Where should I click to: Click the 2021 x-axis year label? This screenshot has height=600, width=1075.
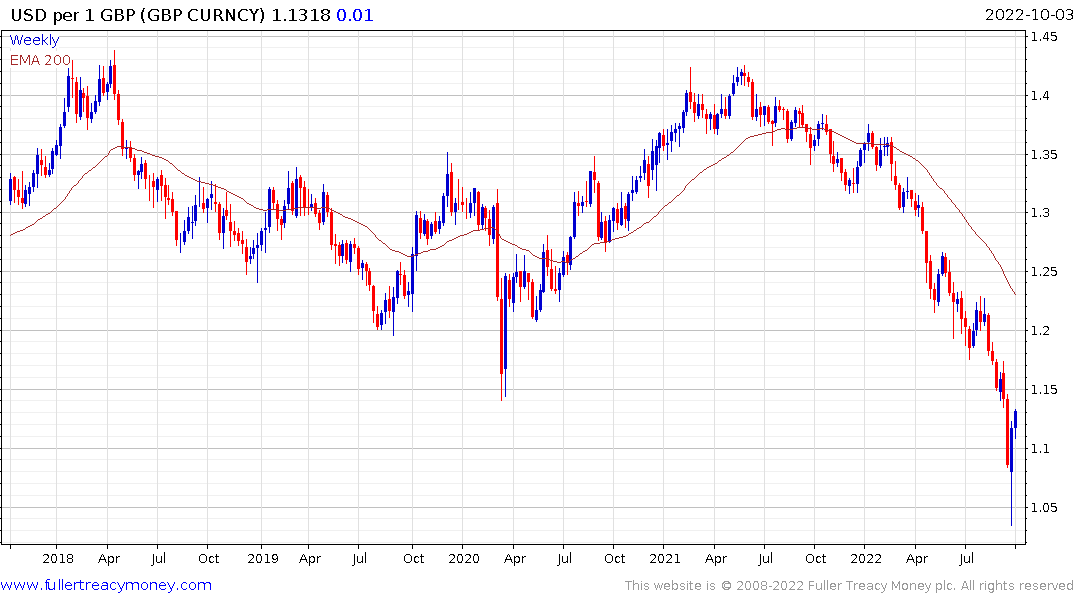tap(665, 559)
